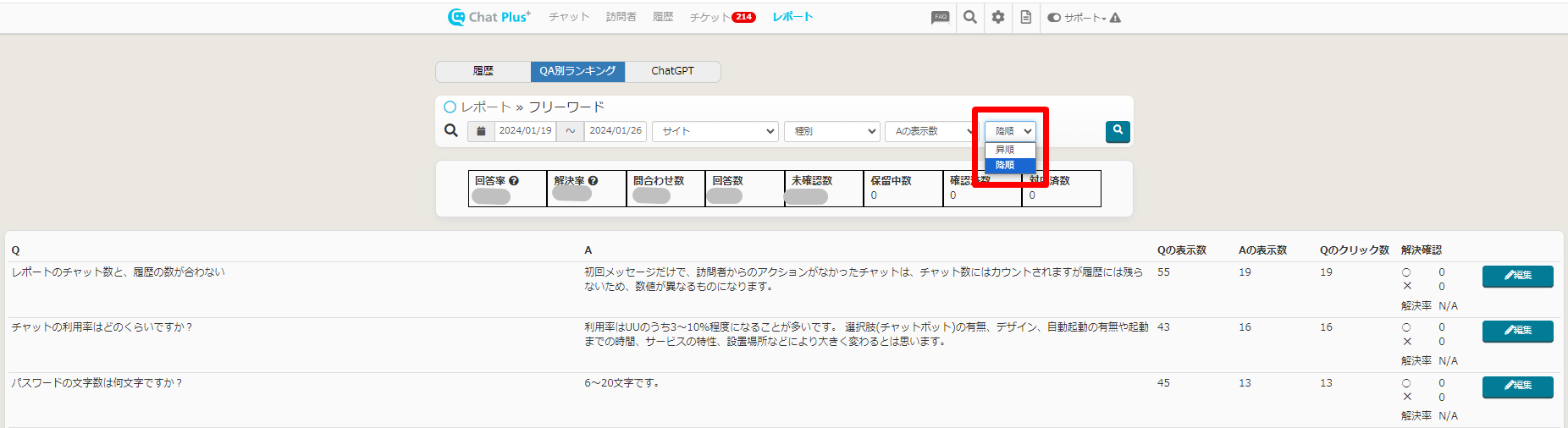Edit the パスワードの文字数 question row
Screen dimensions: 1568x428
(x=1517, y=387)
